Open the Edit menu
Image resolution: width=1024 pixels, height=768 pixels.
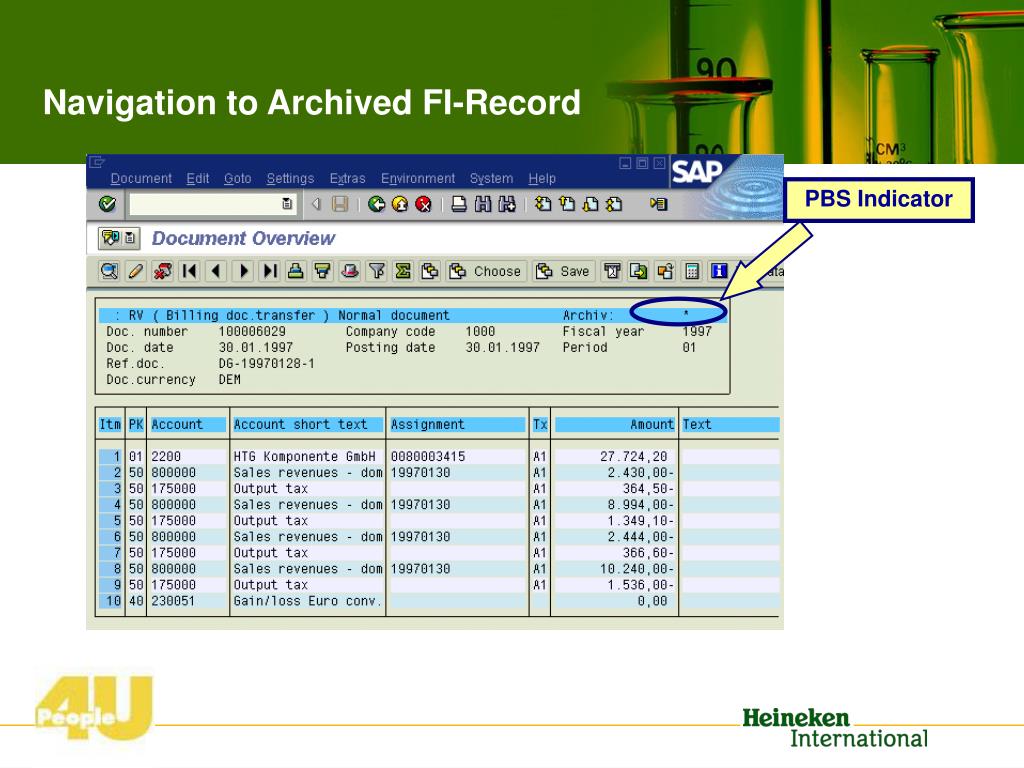tap(198, 178)
